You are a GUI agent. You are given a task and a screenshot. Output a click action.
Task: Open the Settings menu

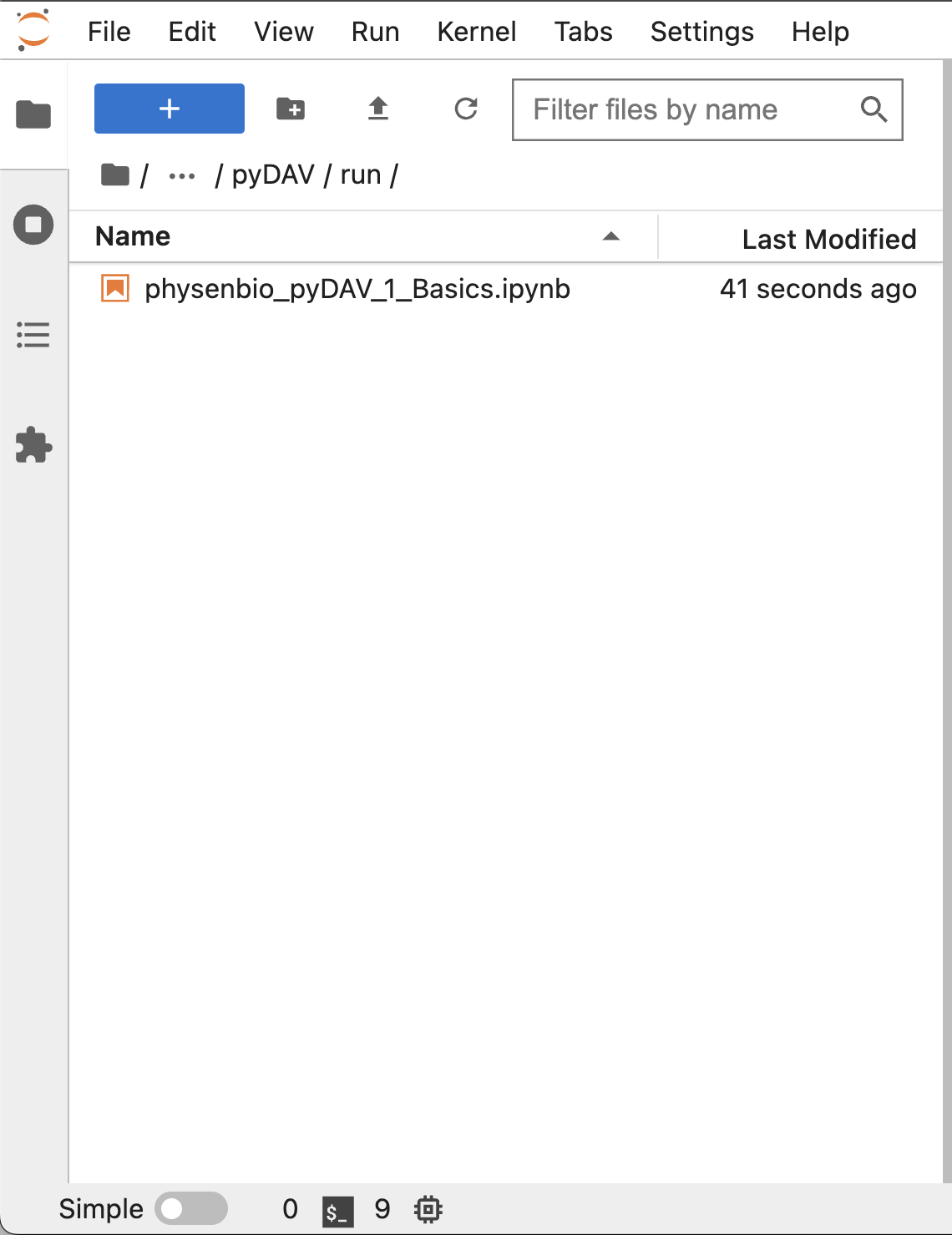point(701,31)
